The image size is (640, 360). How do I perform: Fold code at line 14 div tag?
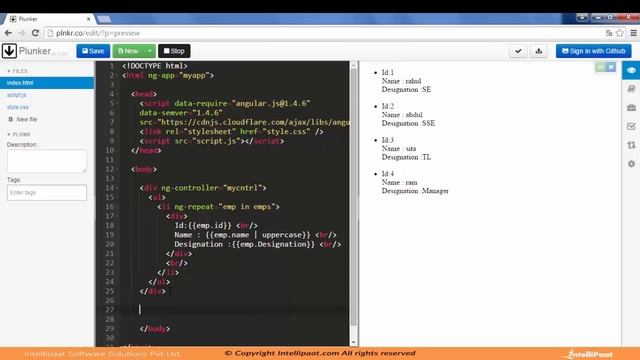pyautogui.click(x=118, y=188)
